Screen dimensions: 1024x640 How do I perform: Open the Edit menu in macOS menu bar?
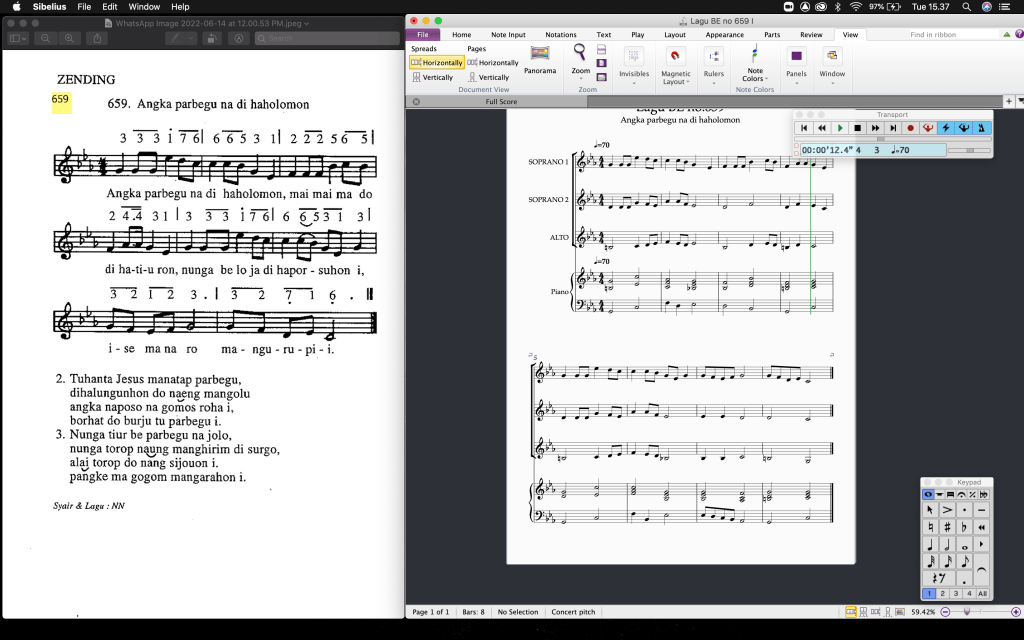109,7
